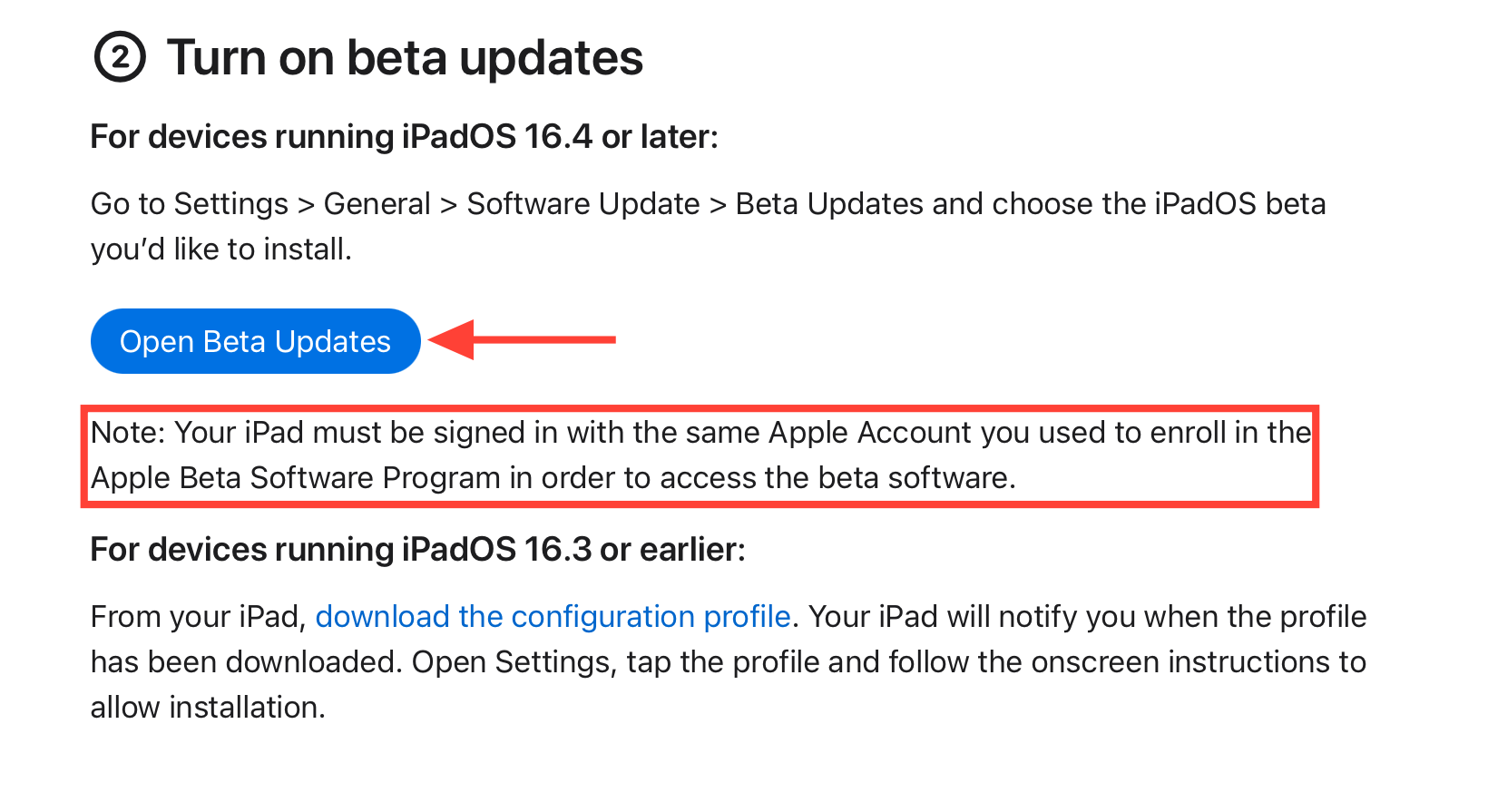This screenshot has width=1488, height=812.
Task: Click the word General in the navigation path
Action: (377, 204)
